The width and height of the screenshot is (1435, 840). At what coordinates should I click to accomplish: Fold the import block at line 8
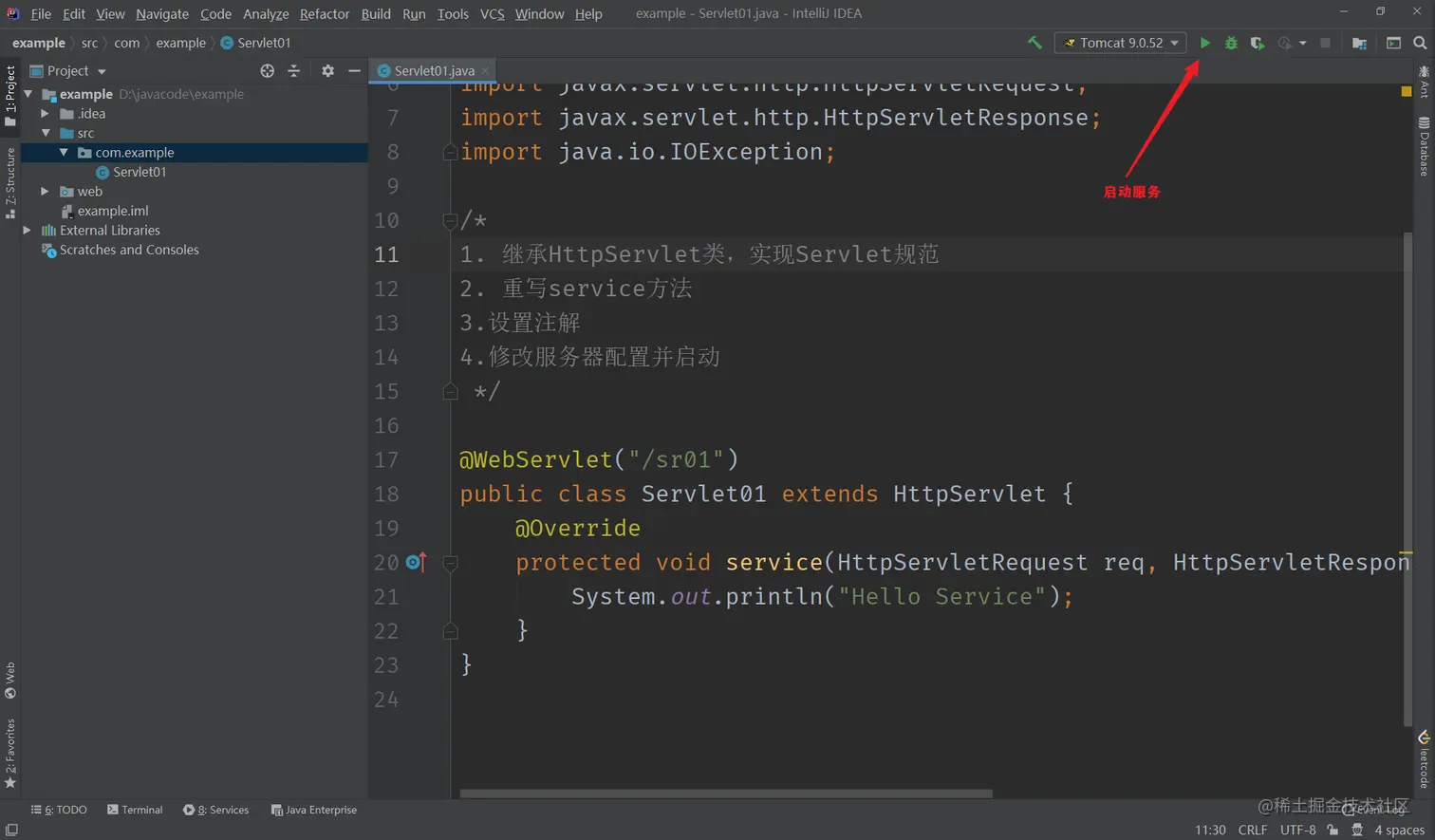coord(450,152)
